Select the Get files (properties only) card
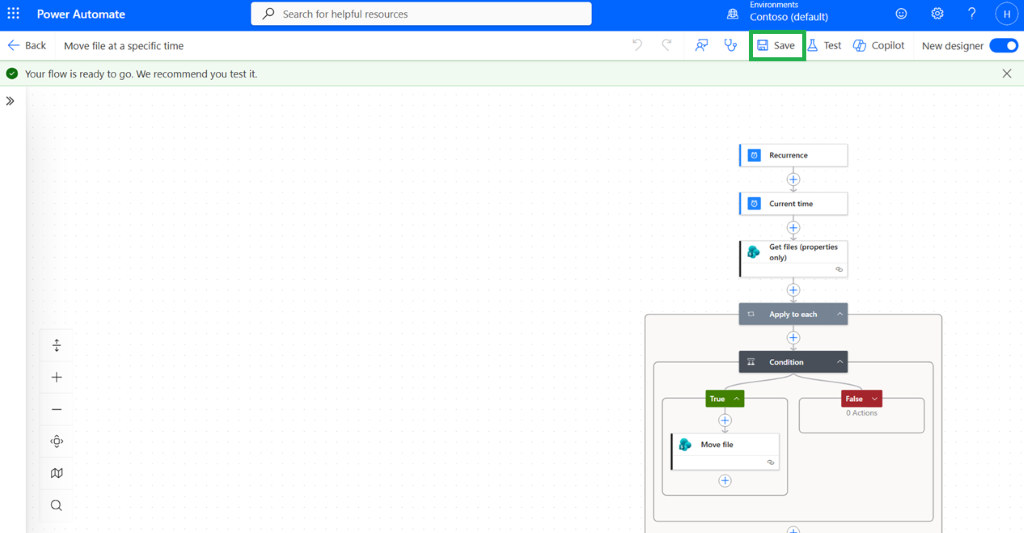The width and height of the screenshot is (1024, 533). (793, 259)
